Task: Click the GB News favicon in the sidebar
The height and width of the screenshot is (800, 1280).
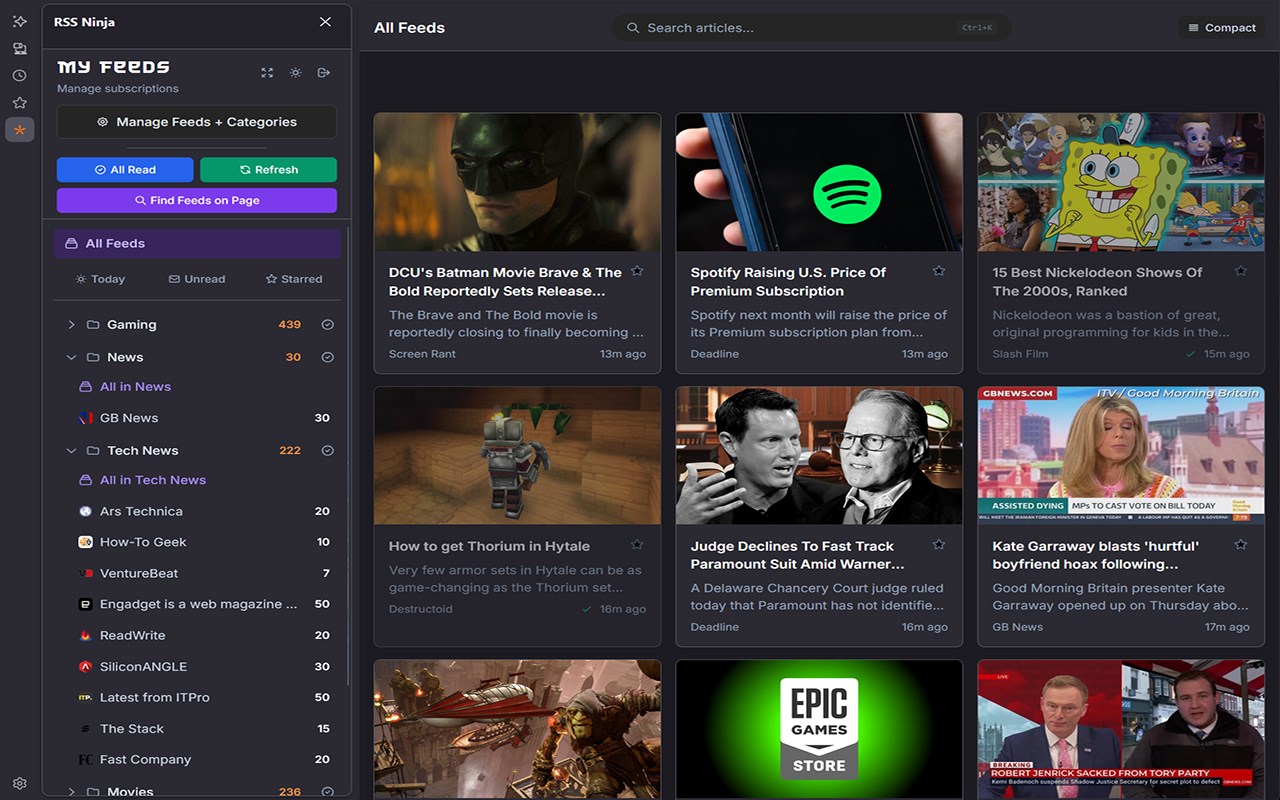Action: pyautogui.click(x=86, y=418)
